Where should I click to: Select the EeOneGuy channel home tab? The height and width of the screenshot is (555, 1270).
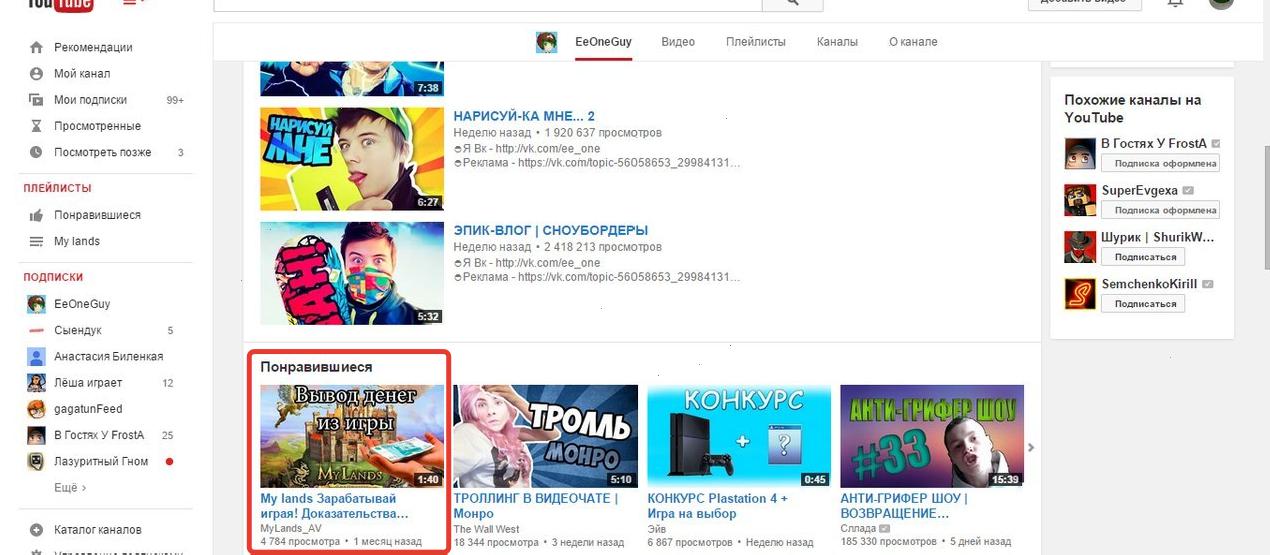(603, 42)
